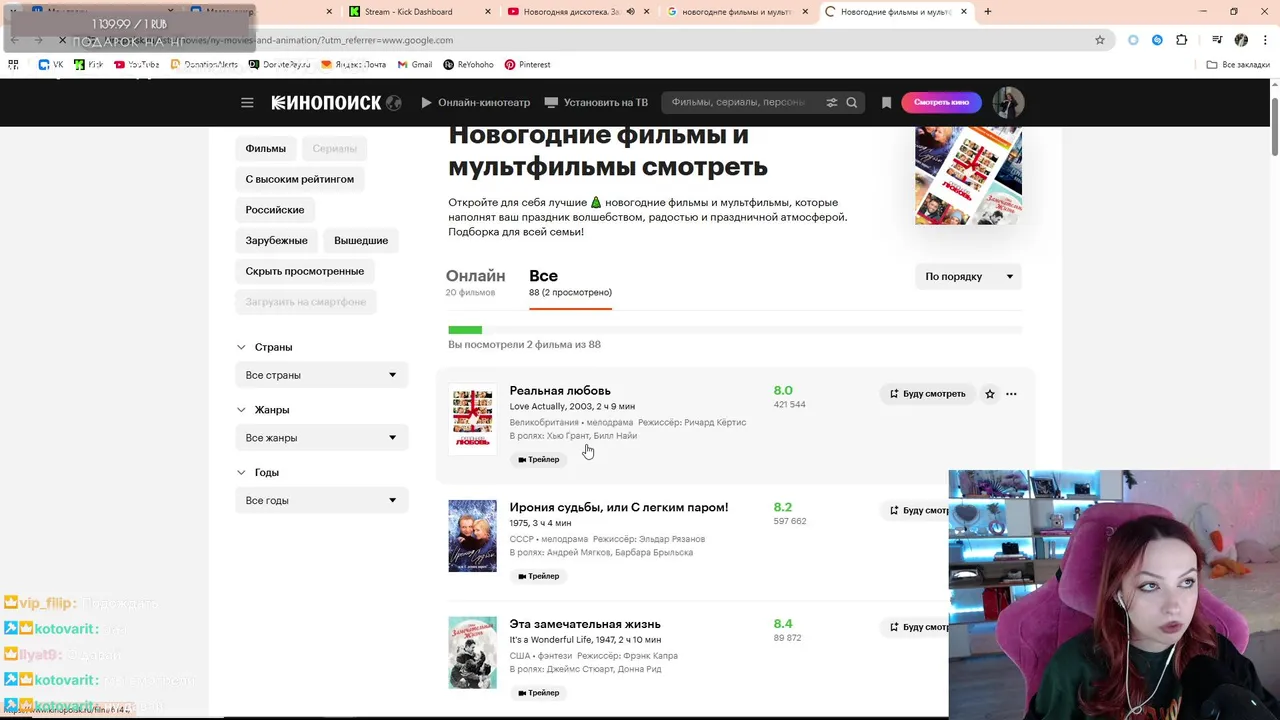Switch to the Все tab

[570, 283]
